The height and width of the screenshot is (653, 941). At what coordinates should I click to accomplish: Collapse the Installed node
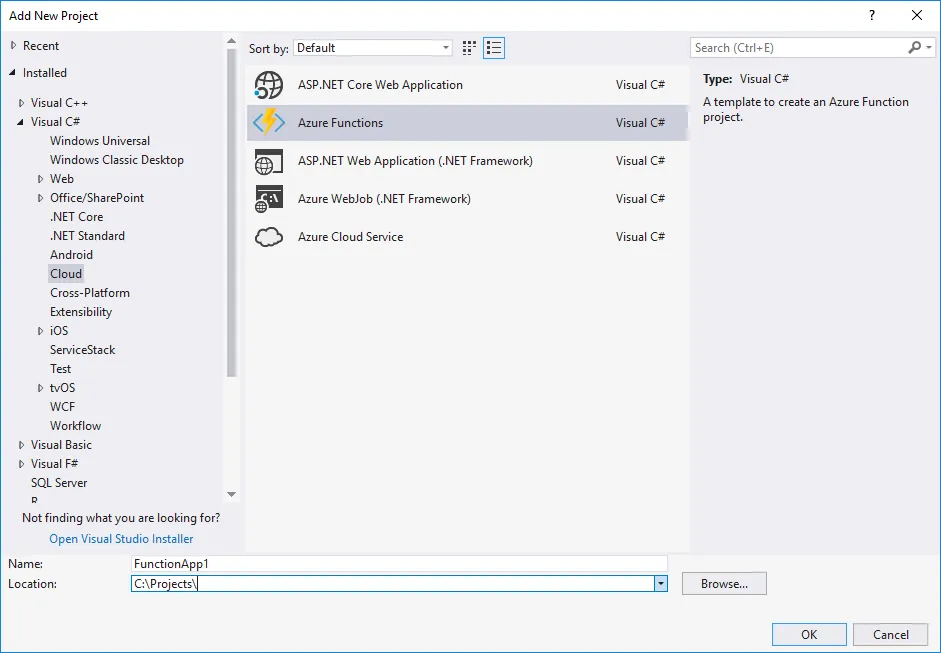click(13, 73)
